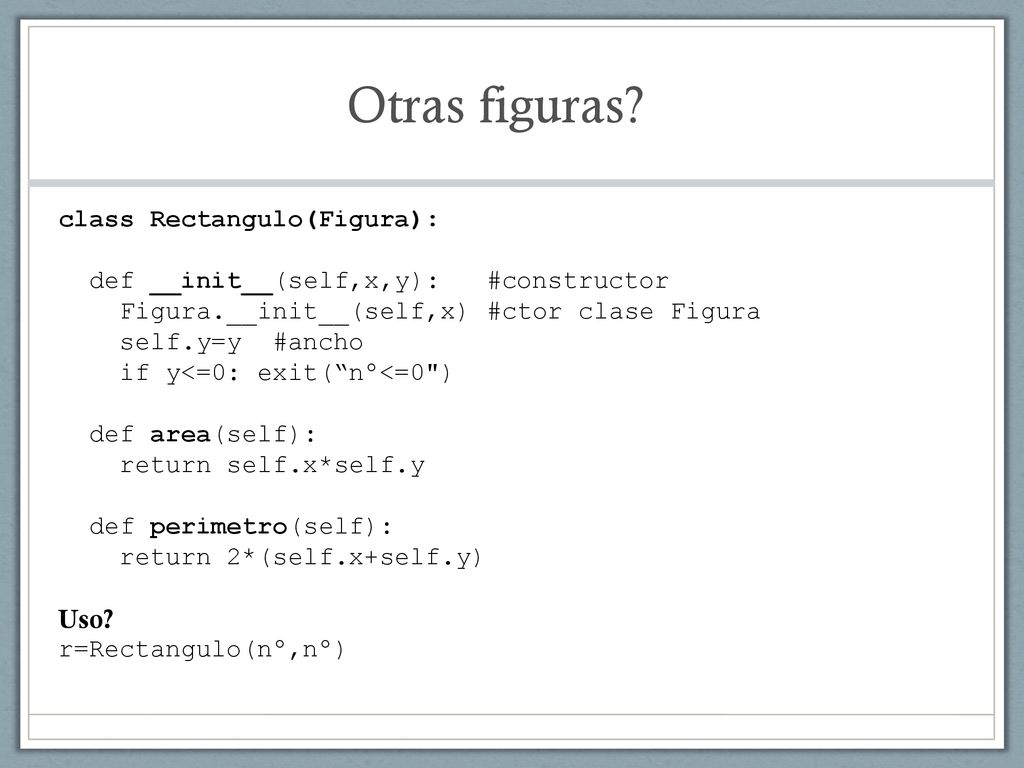1024x768 pixels.
Task: Click the def keyword before perimetro
Action: tap(112, 527)
